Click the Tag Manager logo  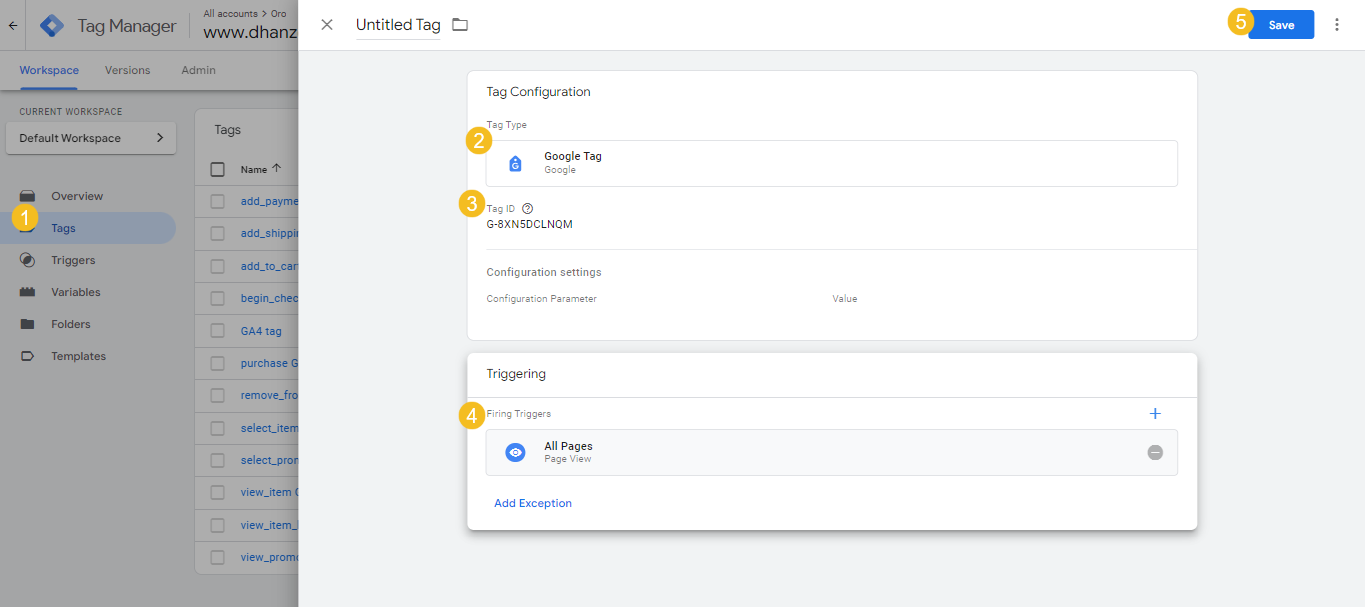point(52,26)
